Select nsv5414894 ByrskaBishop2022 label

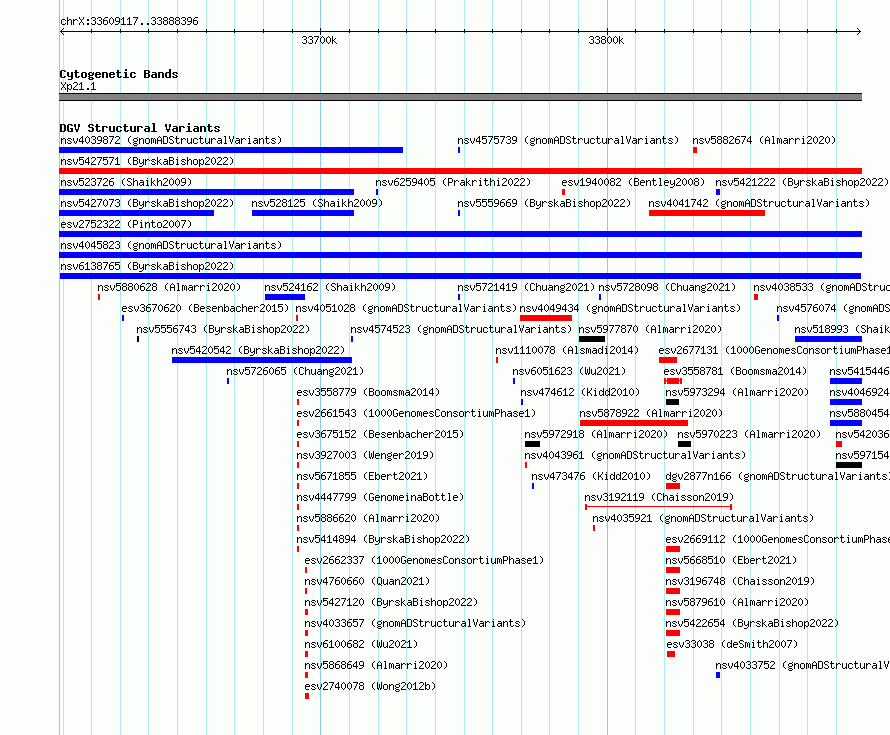tap(383, 539)
